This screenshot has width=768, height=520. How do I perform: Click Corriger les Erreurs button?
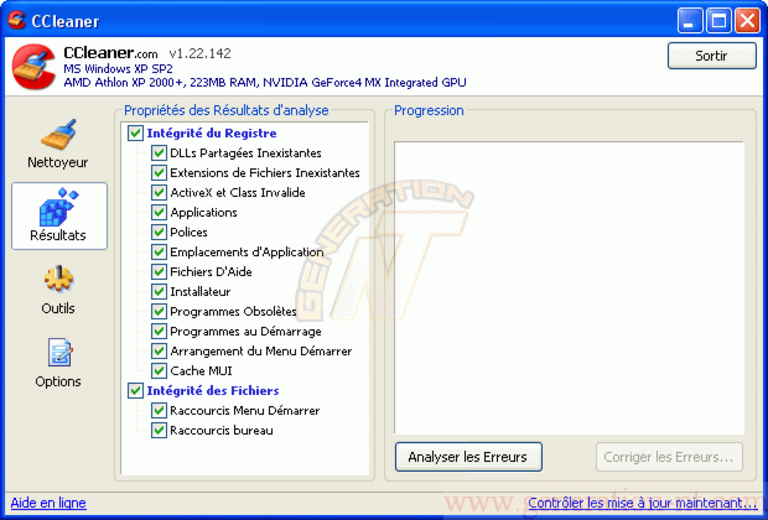tap(669, 457)
